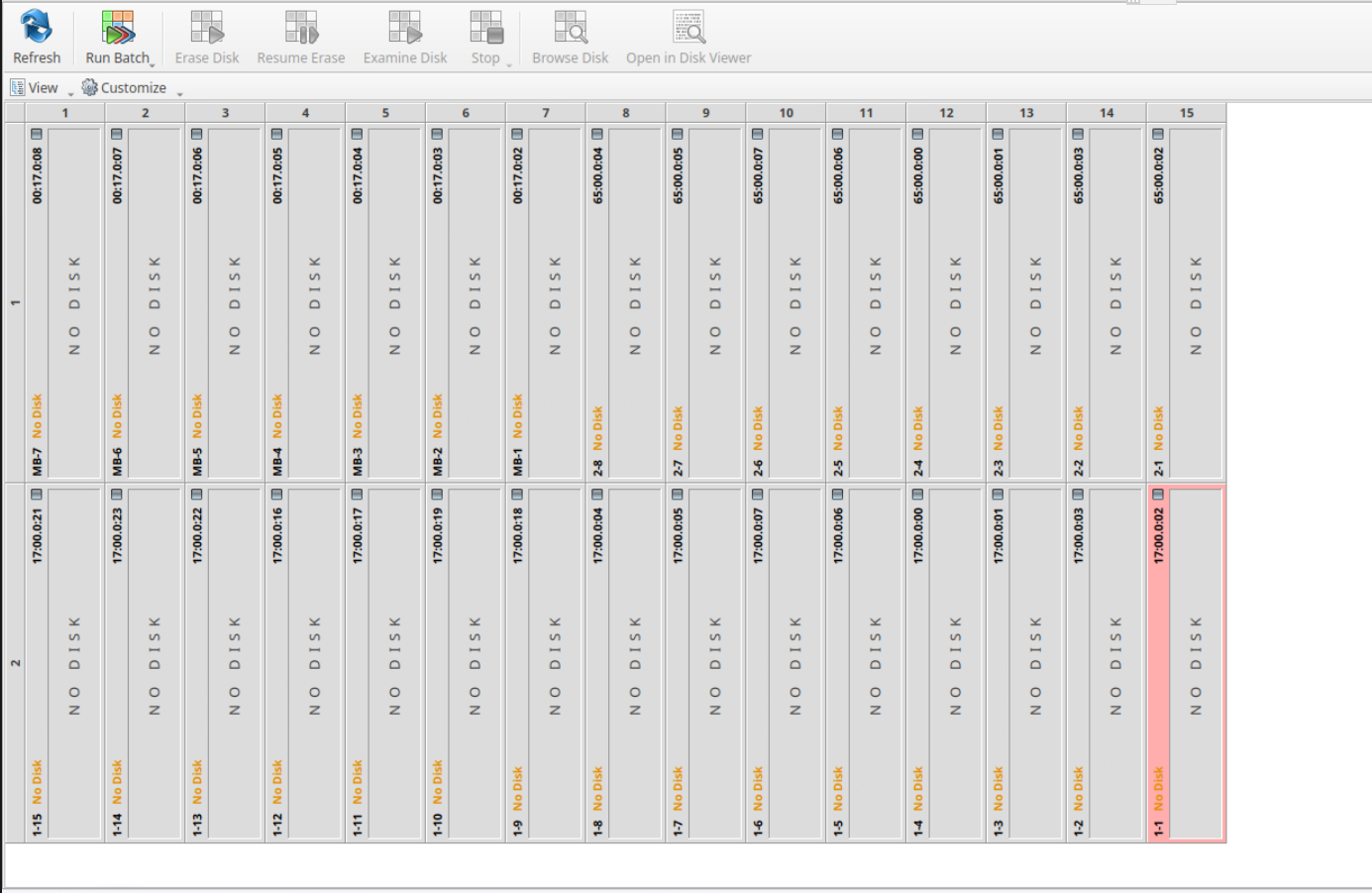Select the NO DISK bay of slot 1-12
This screenshot has height=893, width=1372.
coord(315,662)
